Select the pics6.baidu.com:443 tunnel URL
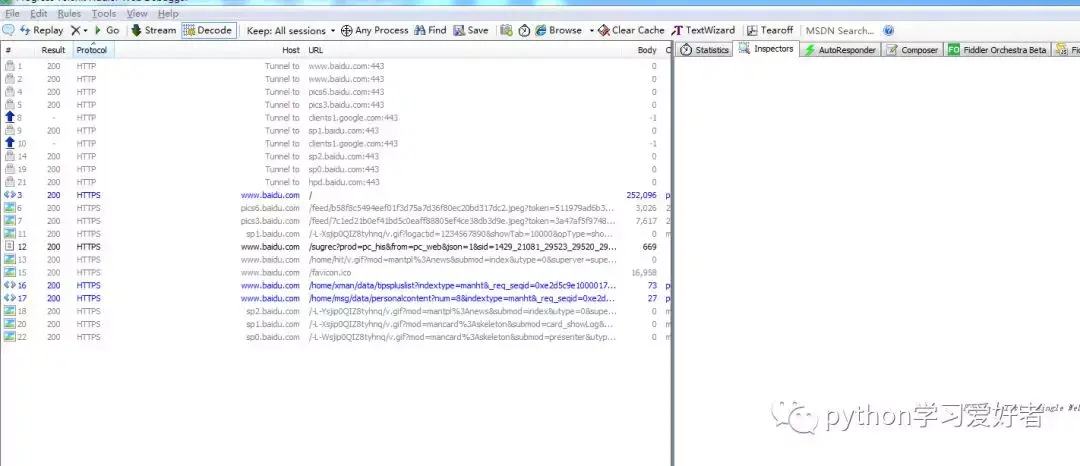The image size is (1080, 466). [346, 92]
